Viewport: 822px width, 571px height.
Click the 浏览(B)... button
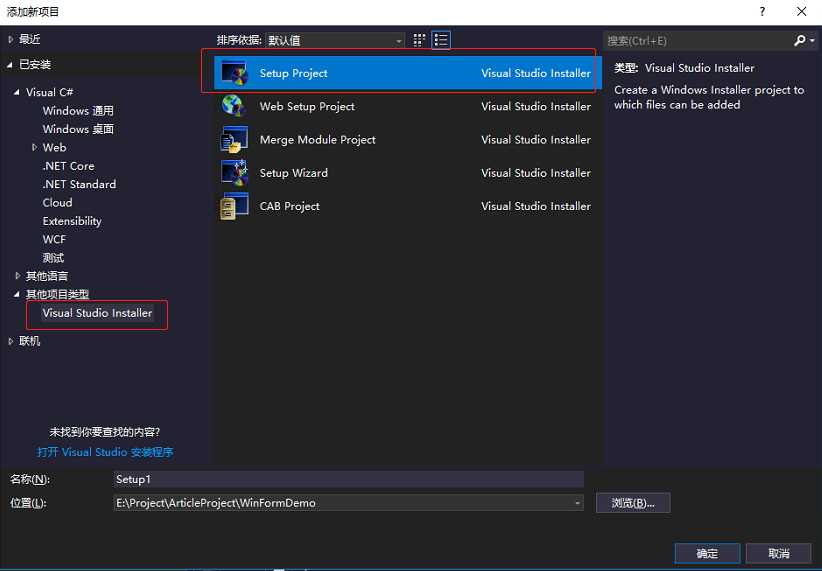(633, 503)
